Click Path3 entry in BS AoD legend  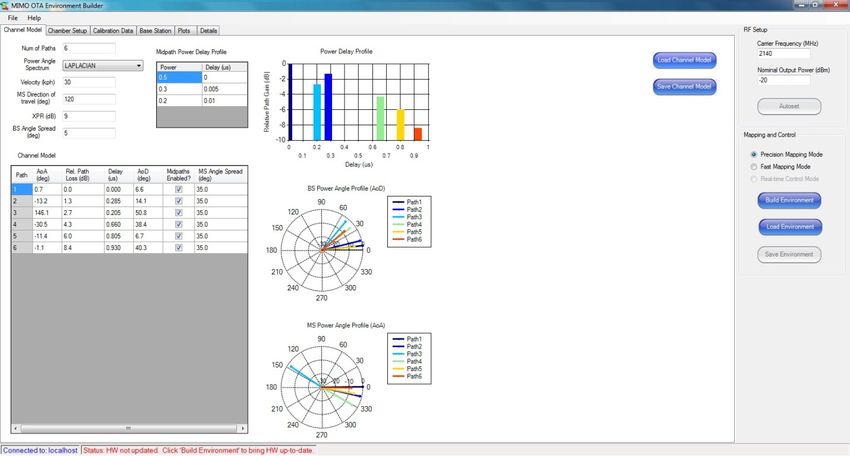[x=407, y=217]
